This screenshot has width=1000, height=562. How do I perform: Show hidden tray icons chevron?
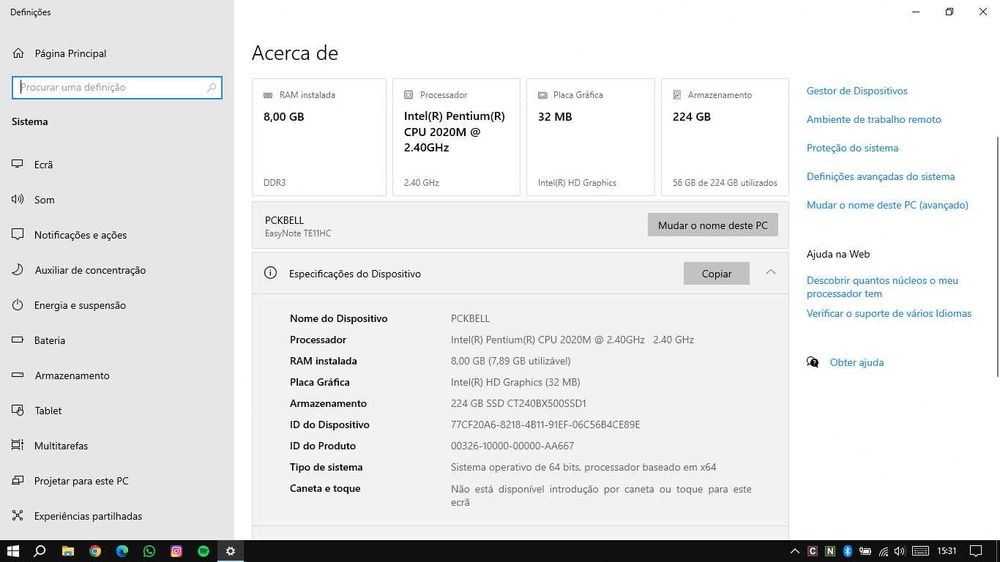(x=795, y=551)
